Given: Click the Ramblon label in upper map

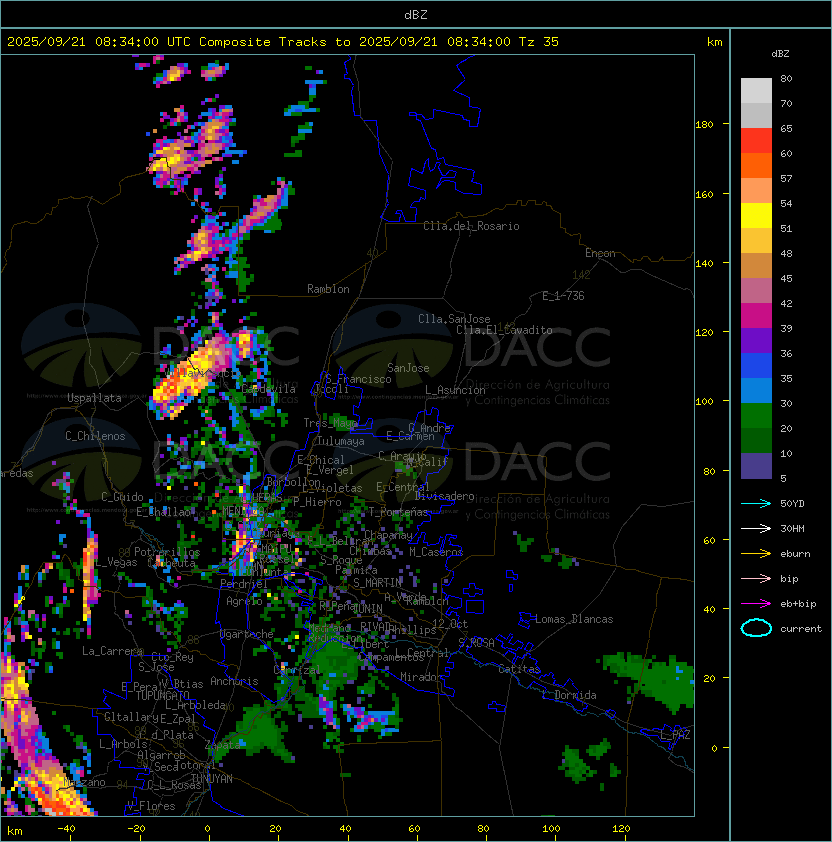Looking at the screenshot, I should click(328, 289).
